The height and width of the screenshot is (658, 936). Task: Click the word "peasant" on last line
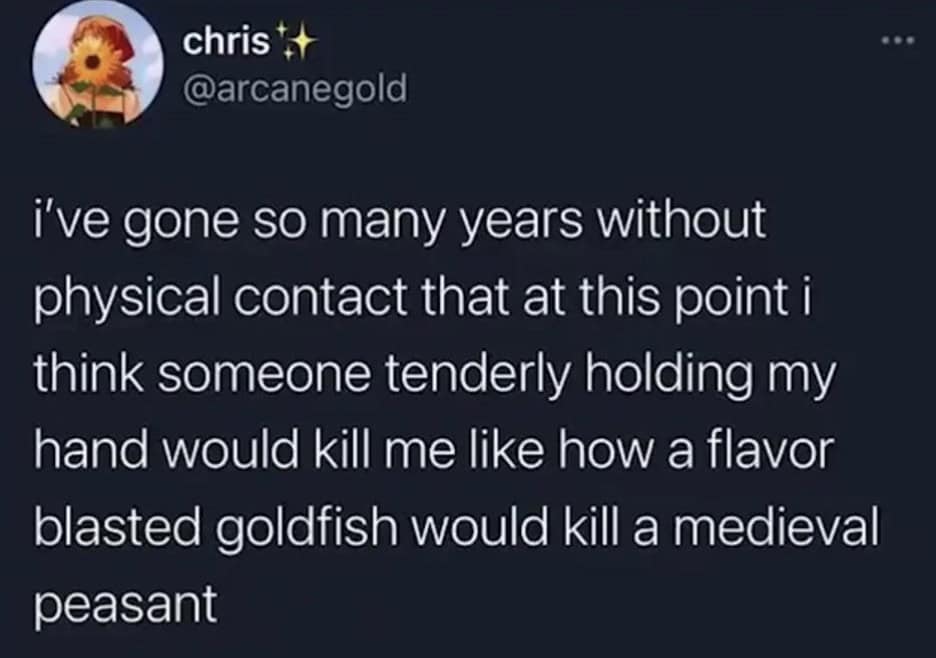pyautogui.click(x=125, y=604)
